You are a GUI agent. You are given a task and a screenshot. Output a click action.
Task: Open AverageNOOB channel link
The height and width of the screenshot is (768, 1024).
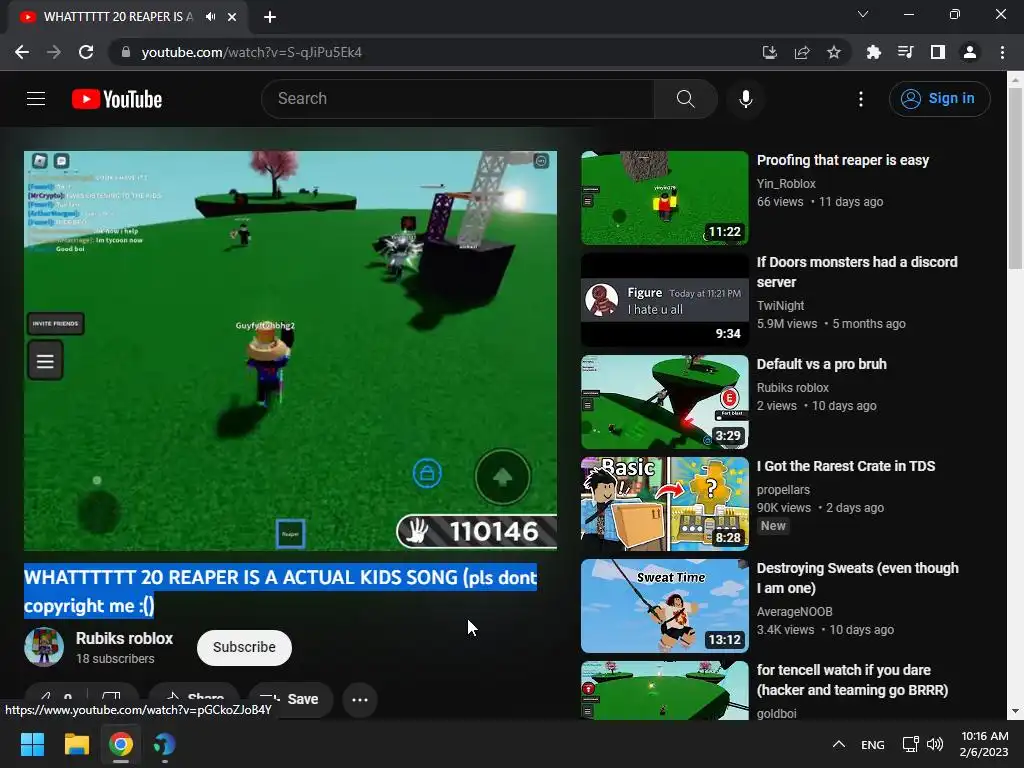pos(795,612)
